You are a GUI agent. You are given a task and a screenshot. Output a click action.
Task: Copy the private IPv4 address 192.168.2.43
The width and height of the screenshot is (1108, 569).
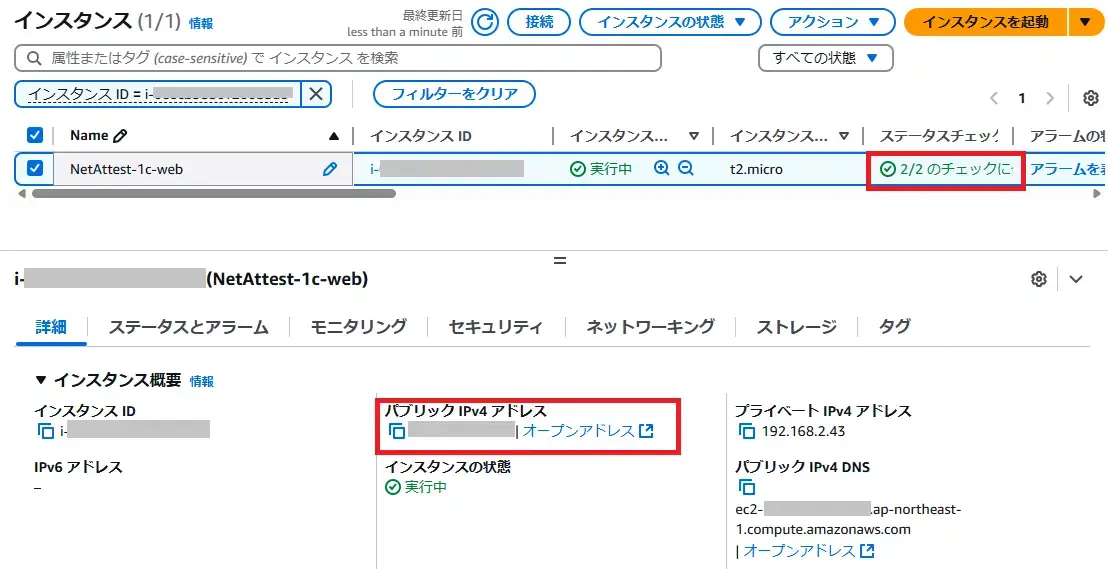[747, 431]
